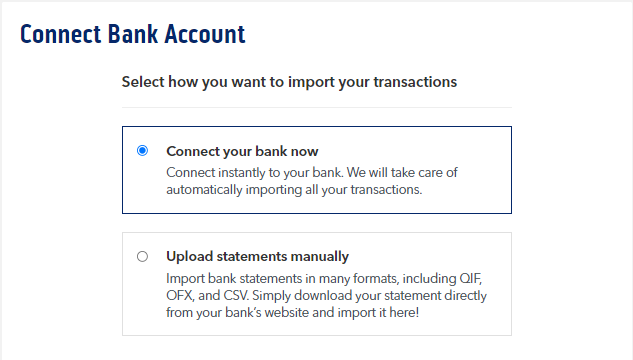Click "Select how you want to import" subheading

(289, 82)
